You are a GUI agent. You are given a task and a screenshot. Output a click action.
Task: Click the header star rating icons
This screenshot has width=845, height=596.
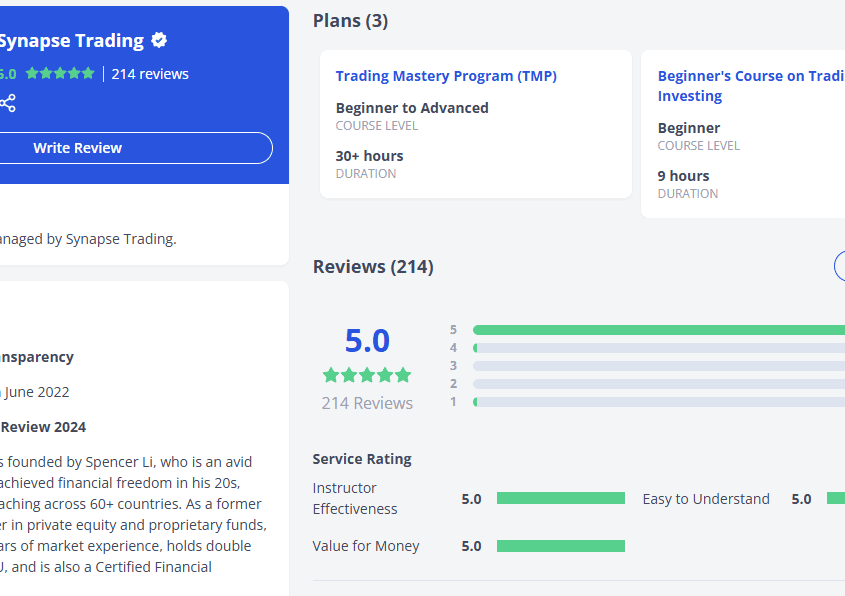click(60, 74)
